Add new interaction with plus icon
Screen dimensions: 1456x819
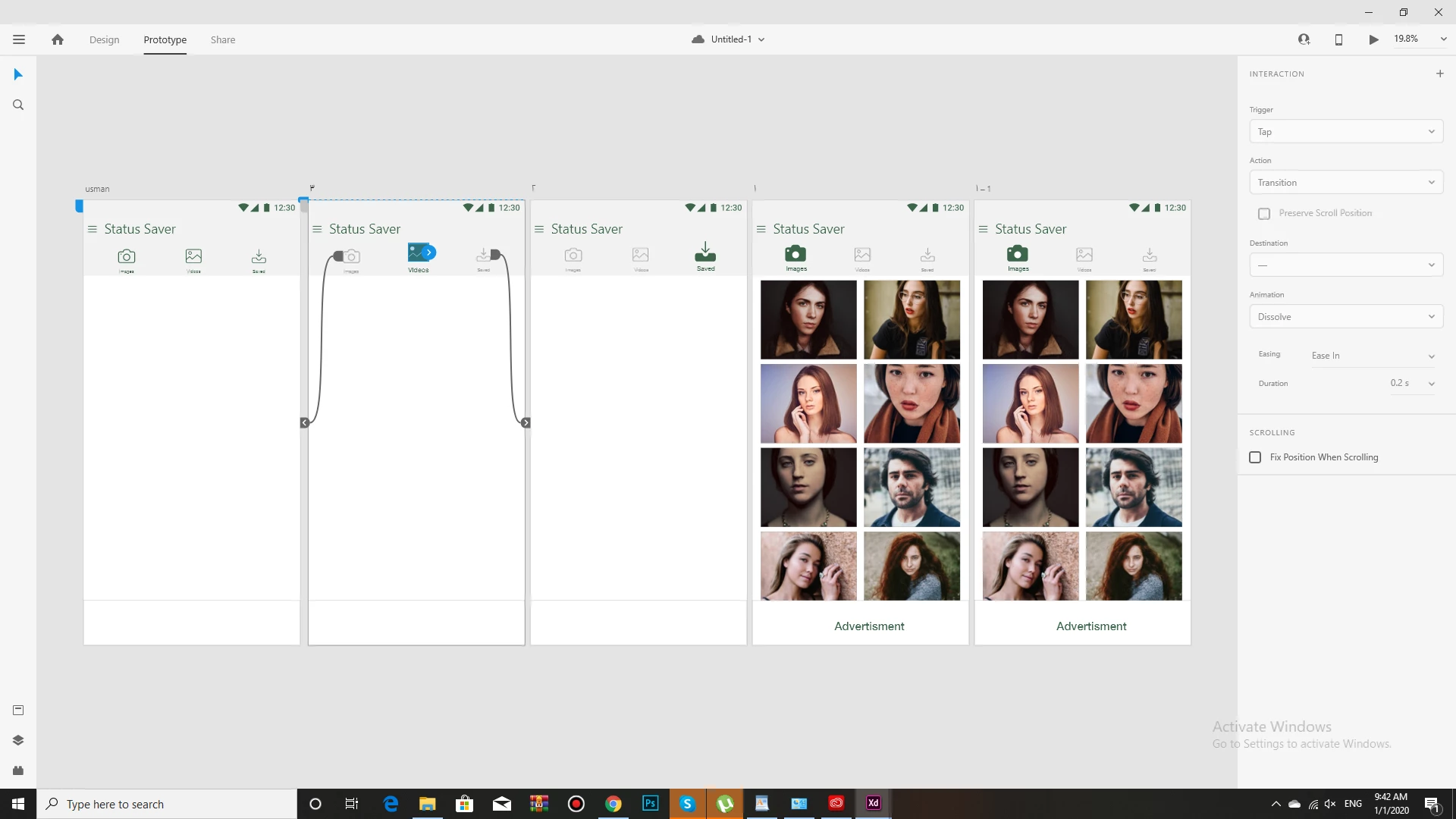click(x=1439, y=74)
